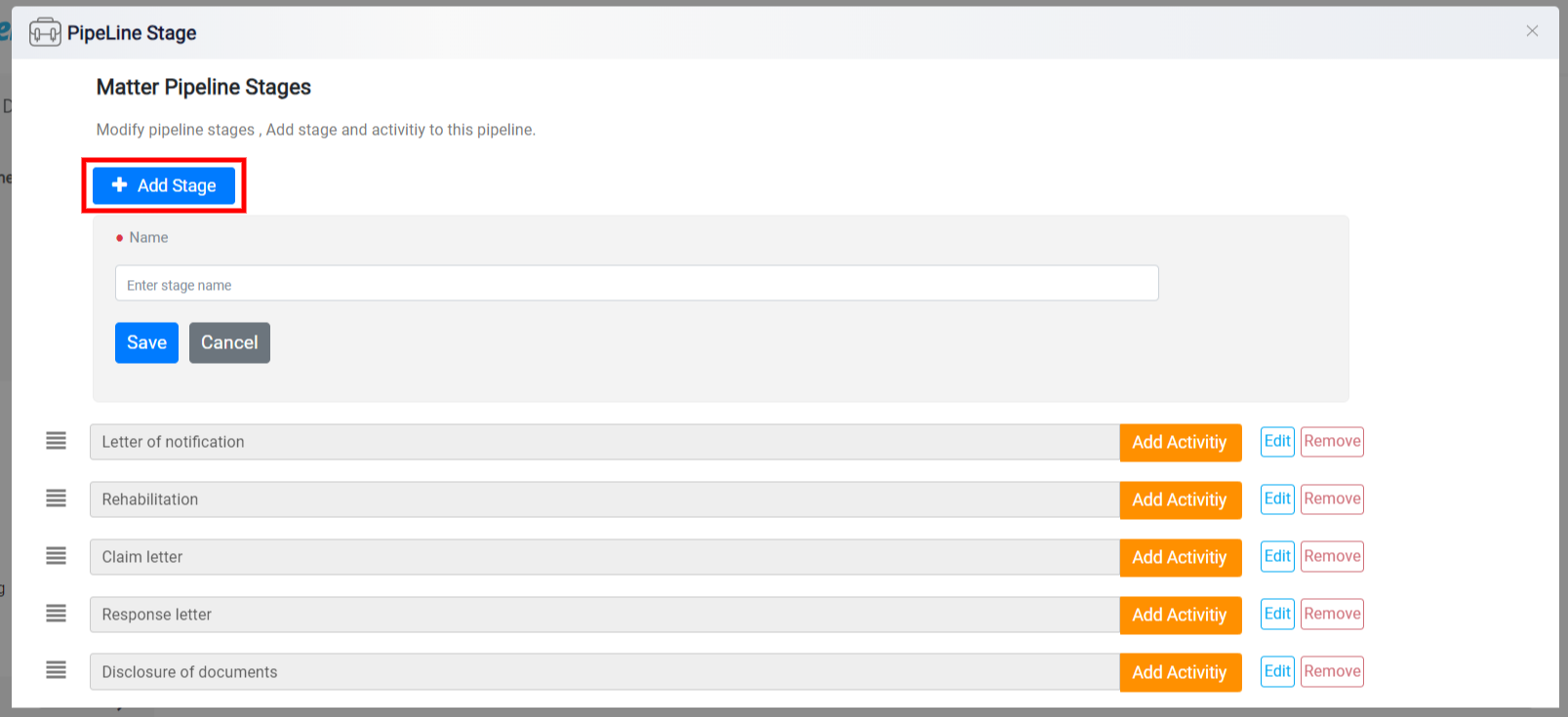Remove the Rehabilitation stage
The width and height of the screenshot is (1568, 717).
[1332, 498]
